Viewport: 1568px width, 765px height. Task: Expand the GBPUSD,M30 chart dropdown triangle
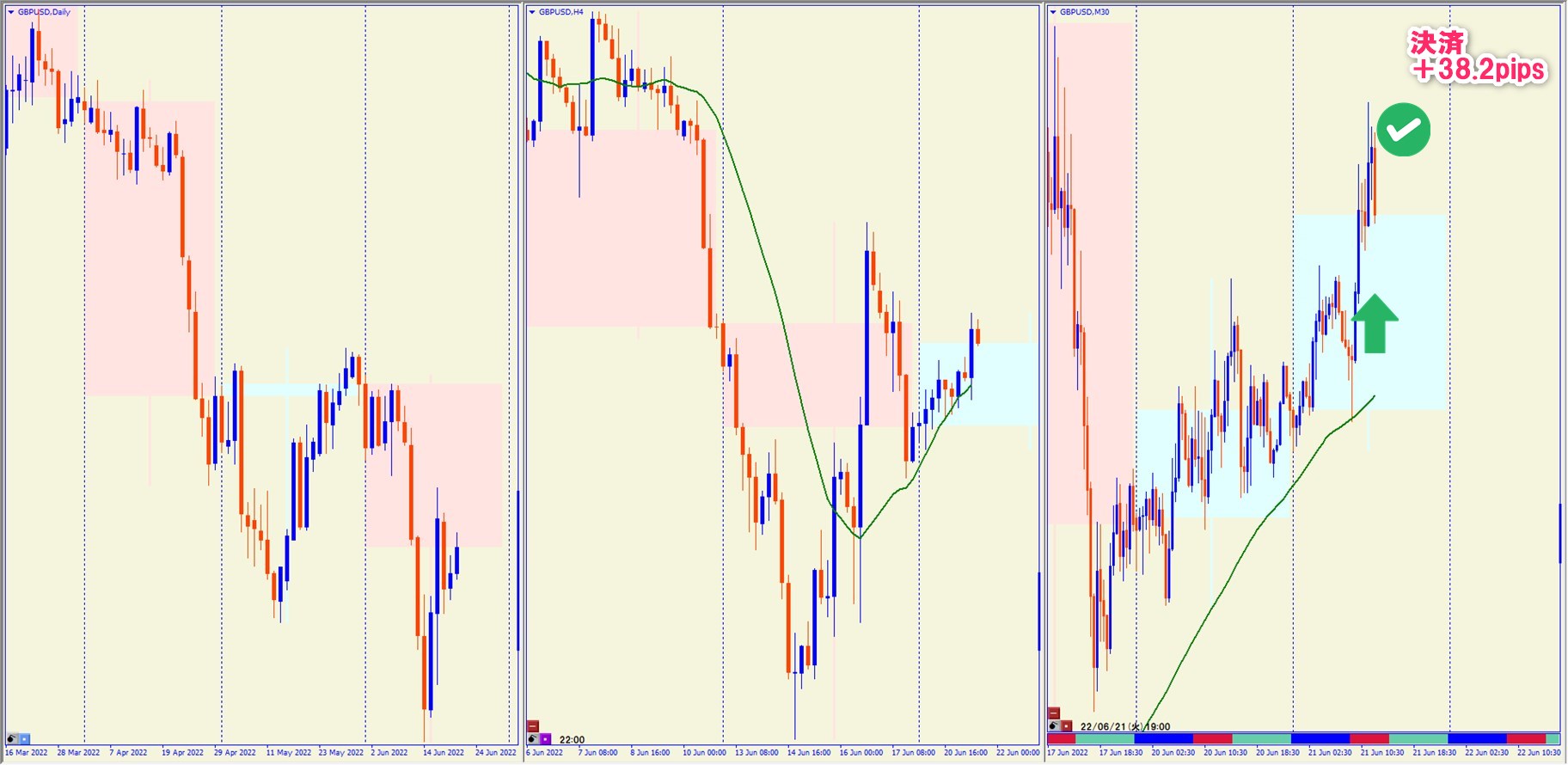point(1053,12)
